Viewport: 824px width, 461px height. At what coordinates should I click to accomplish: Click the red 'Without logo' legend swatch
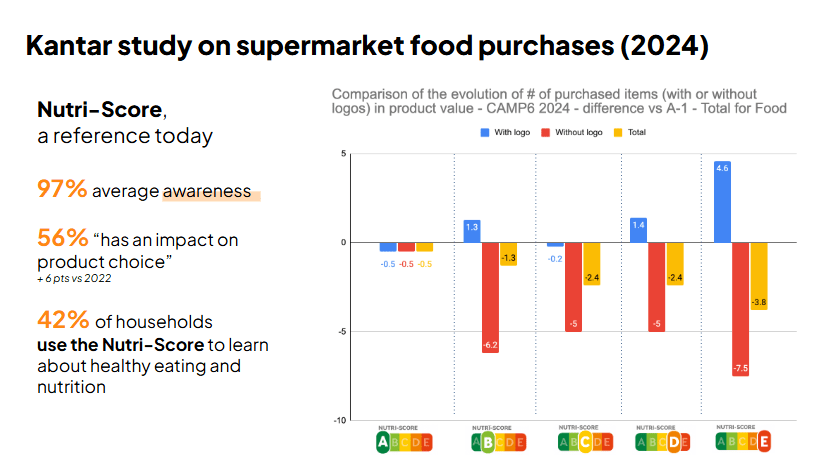pyautogui.click(x=545, y=133)
